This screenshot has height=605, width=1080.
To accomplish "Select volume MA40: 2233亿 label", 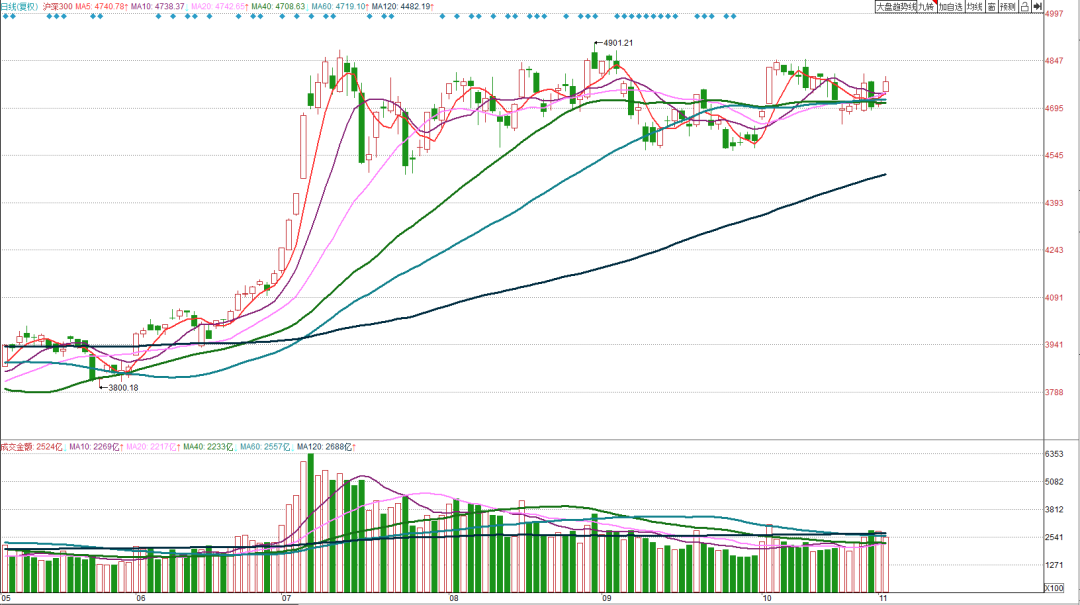I will 210,447.
